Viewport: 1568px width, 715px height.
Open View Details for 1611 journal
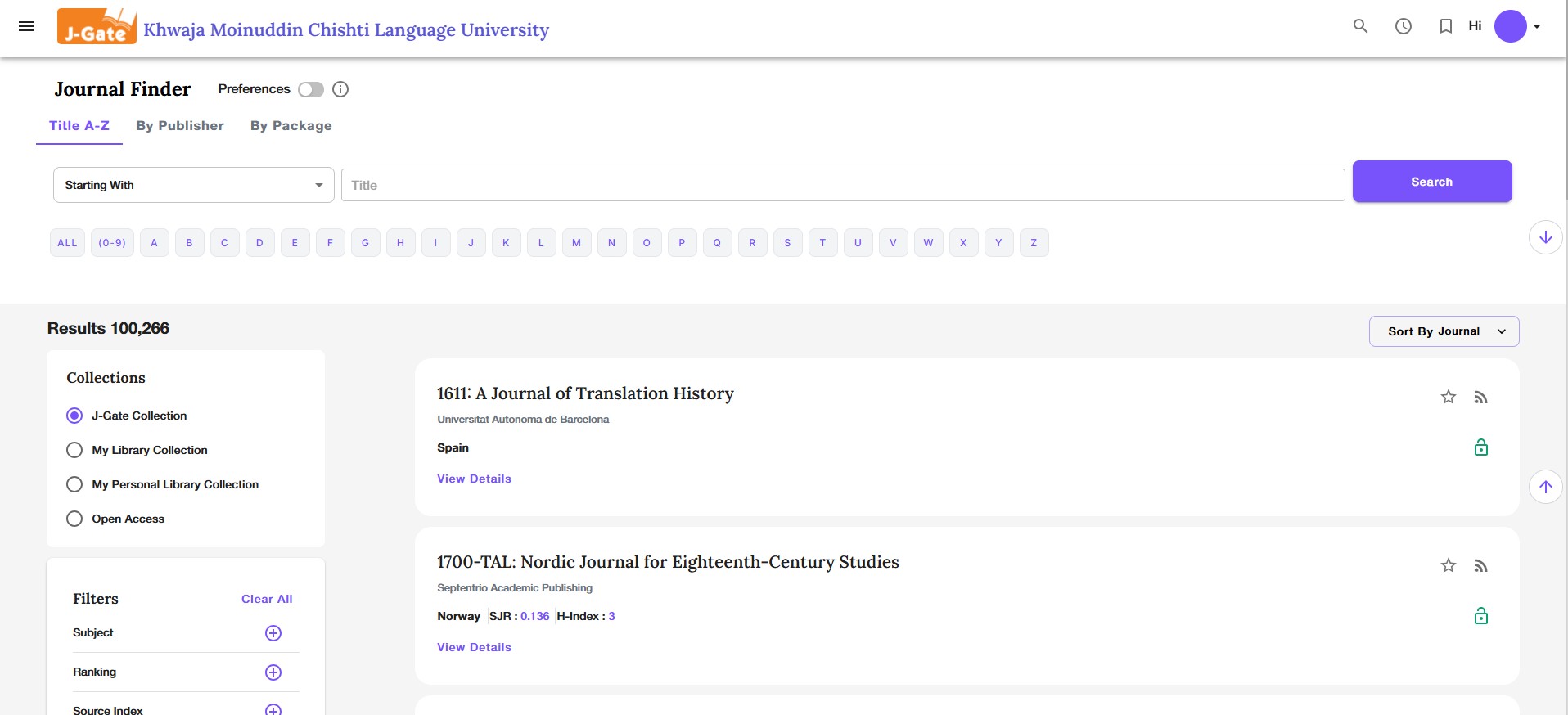(x=474, y=479)
